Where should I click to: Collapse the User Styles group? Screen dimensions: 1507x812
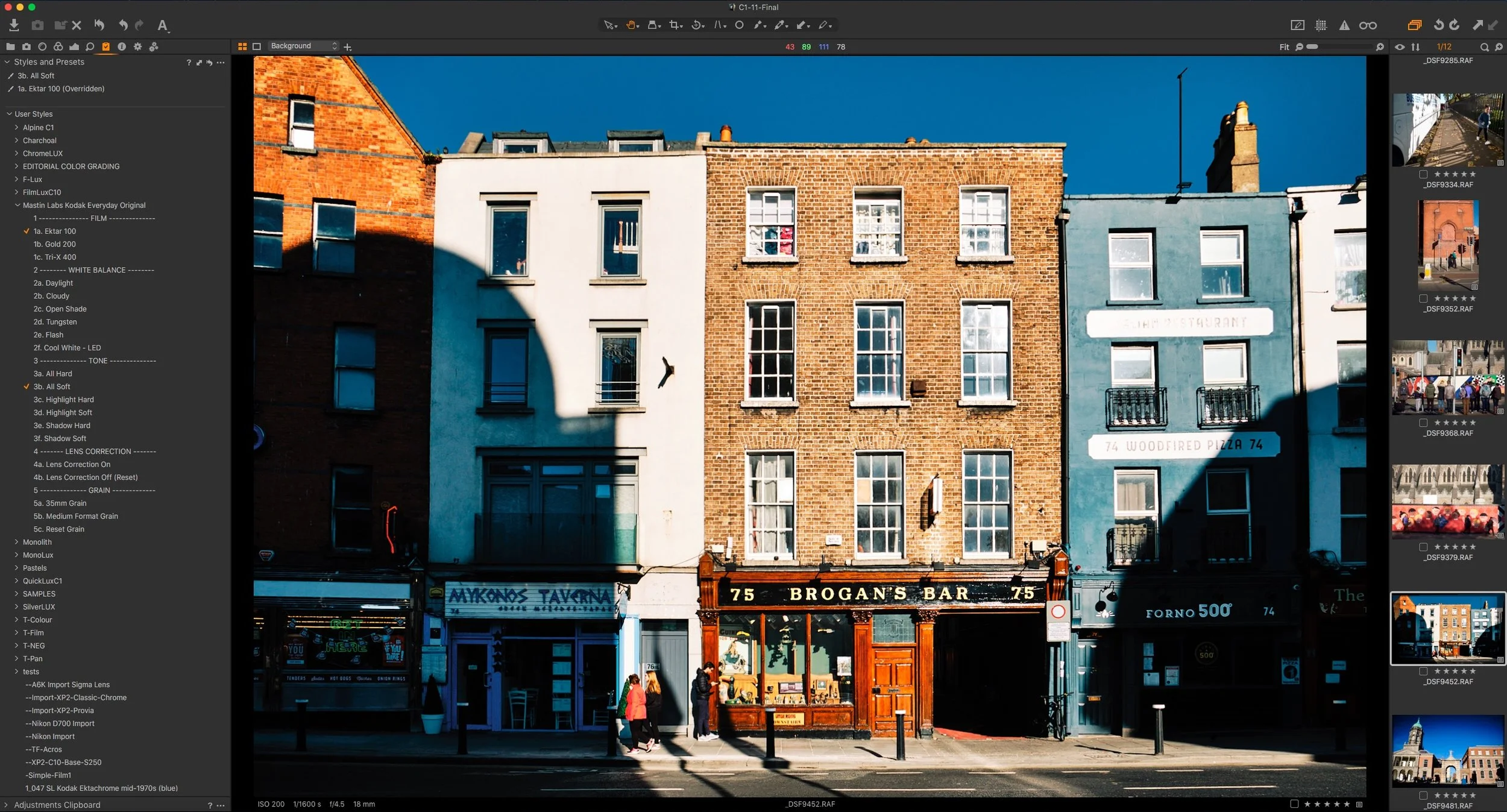(x=9, y=114)
